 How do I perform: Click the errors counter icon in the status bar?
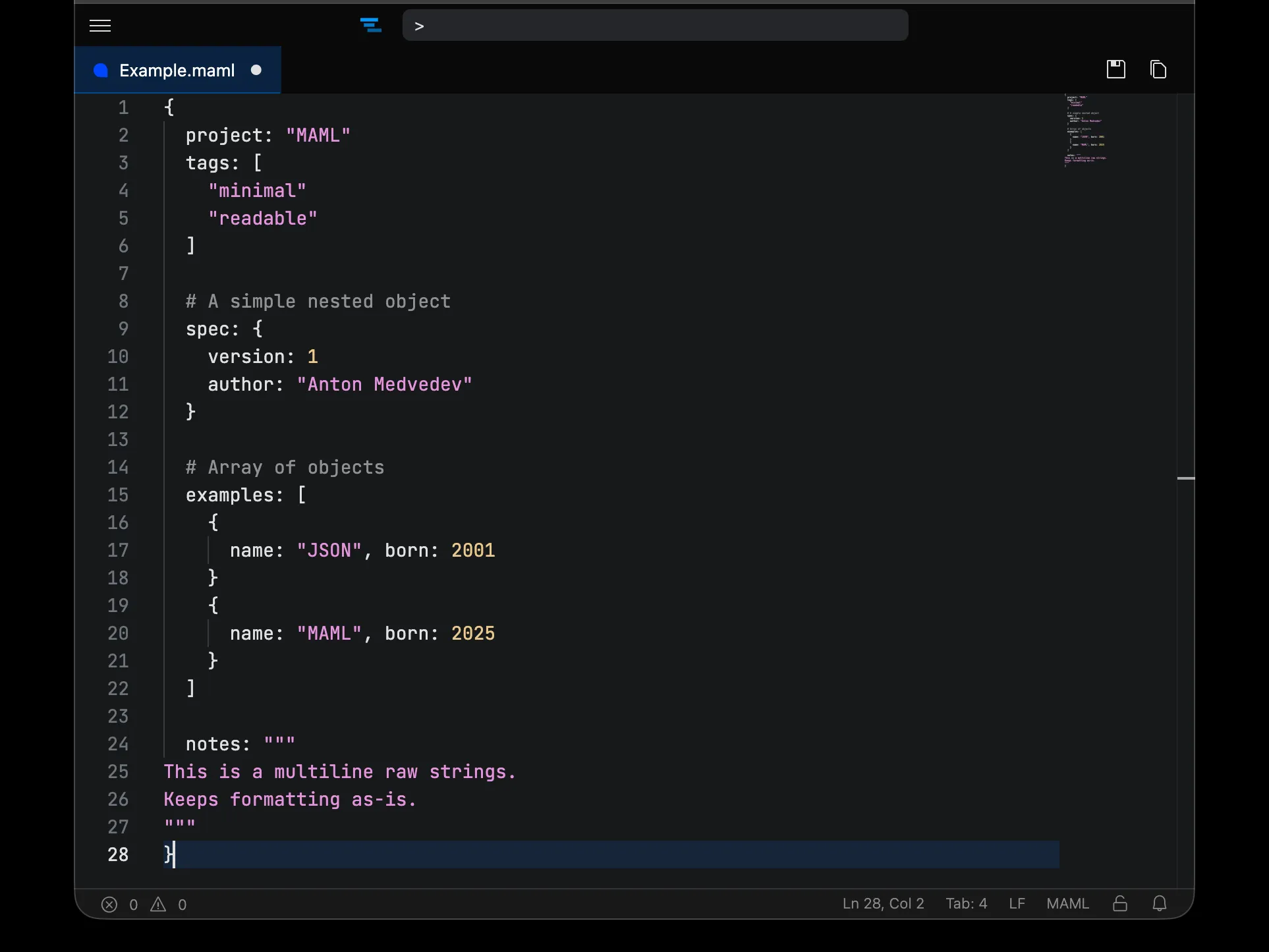(110, 905)
